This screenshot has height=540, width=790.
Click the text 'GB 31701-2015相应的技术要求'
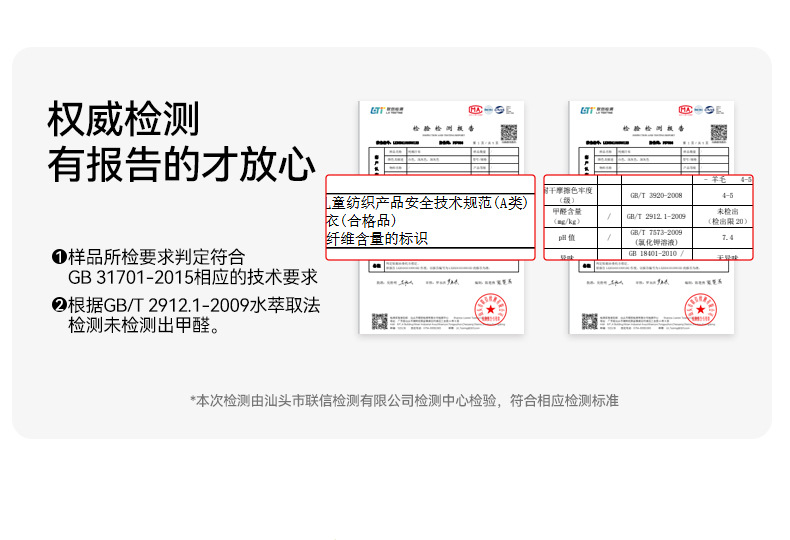[193, 277]
